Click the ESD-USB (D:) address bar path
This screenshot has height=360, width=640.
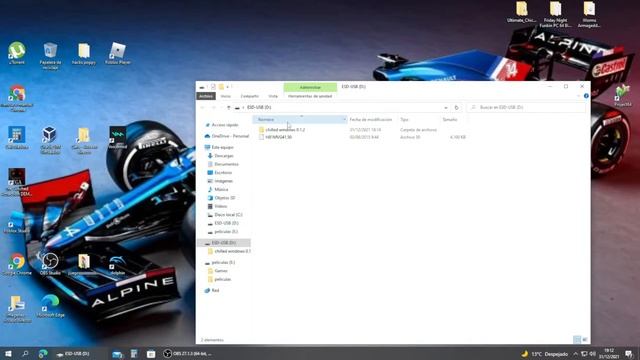259,107
